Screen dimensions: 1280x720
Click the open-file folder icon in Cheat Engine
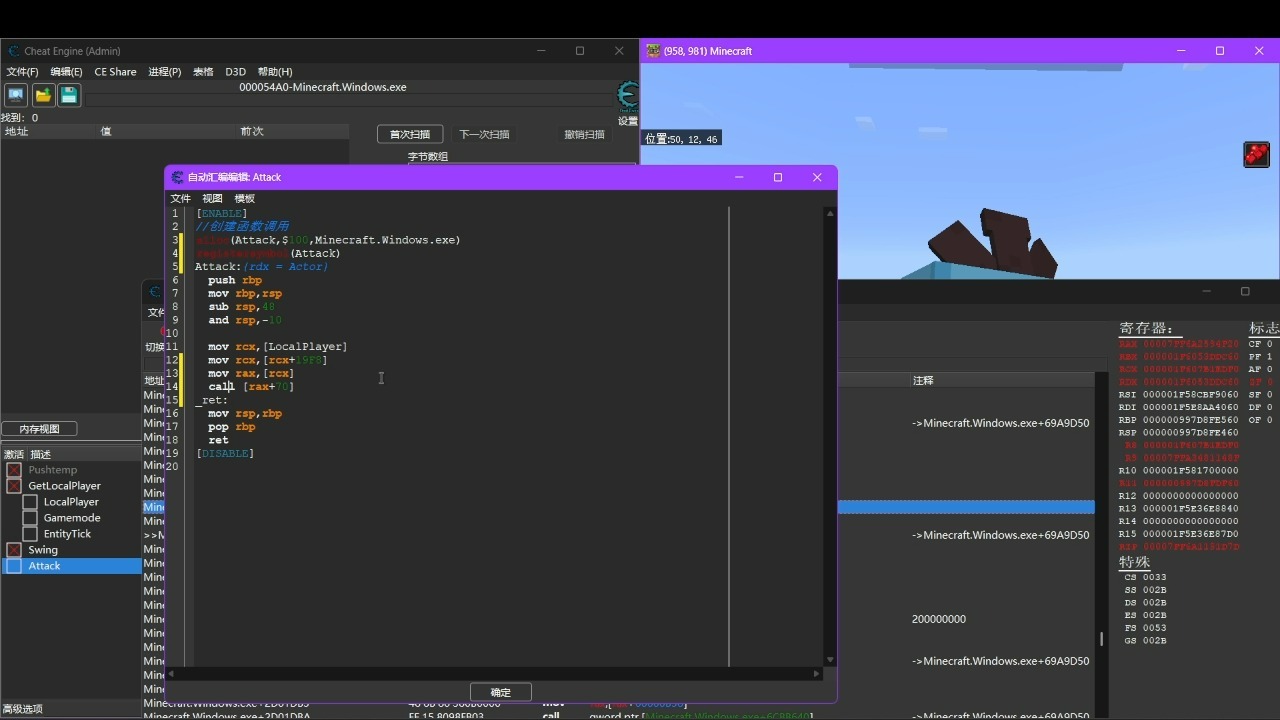coord(43,95)
